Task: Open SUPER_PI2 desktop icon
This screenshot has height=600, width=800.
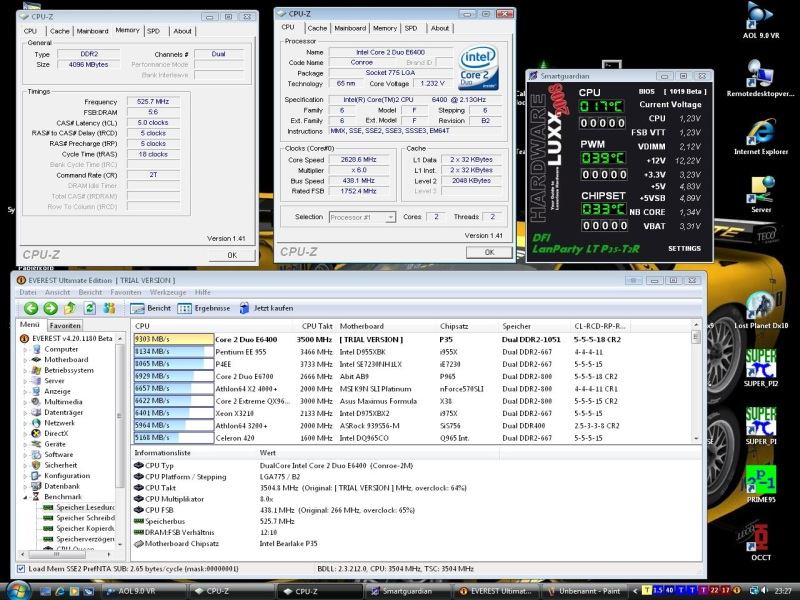Action: coord(761,368)
